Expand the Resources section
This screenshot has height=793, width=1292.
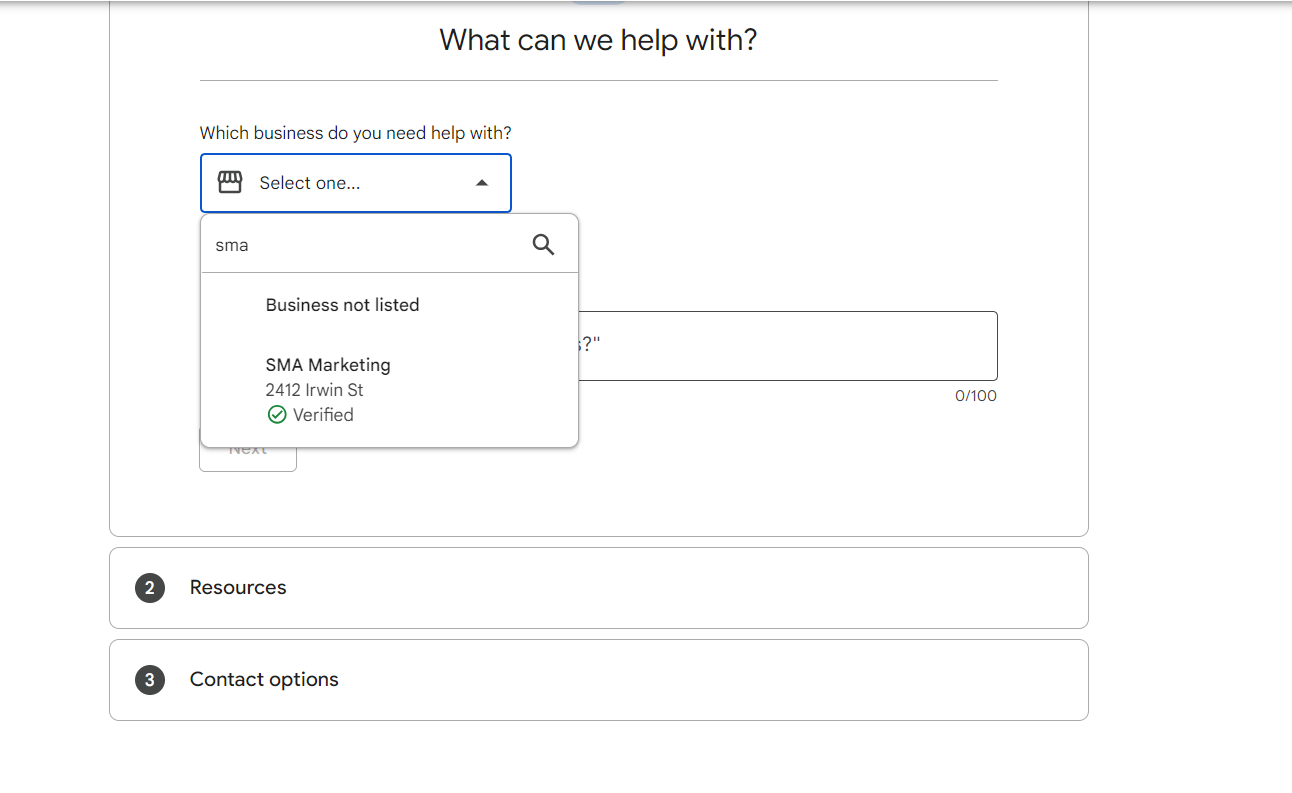coord(598,588)
